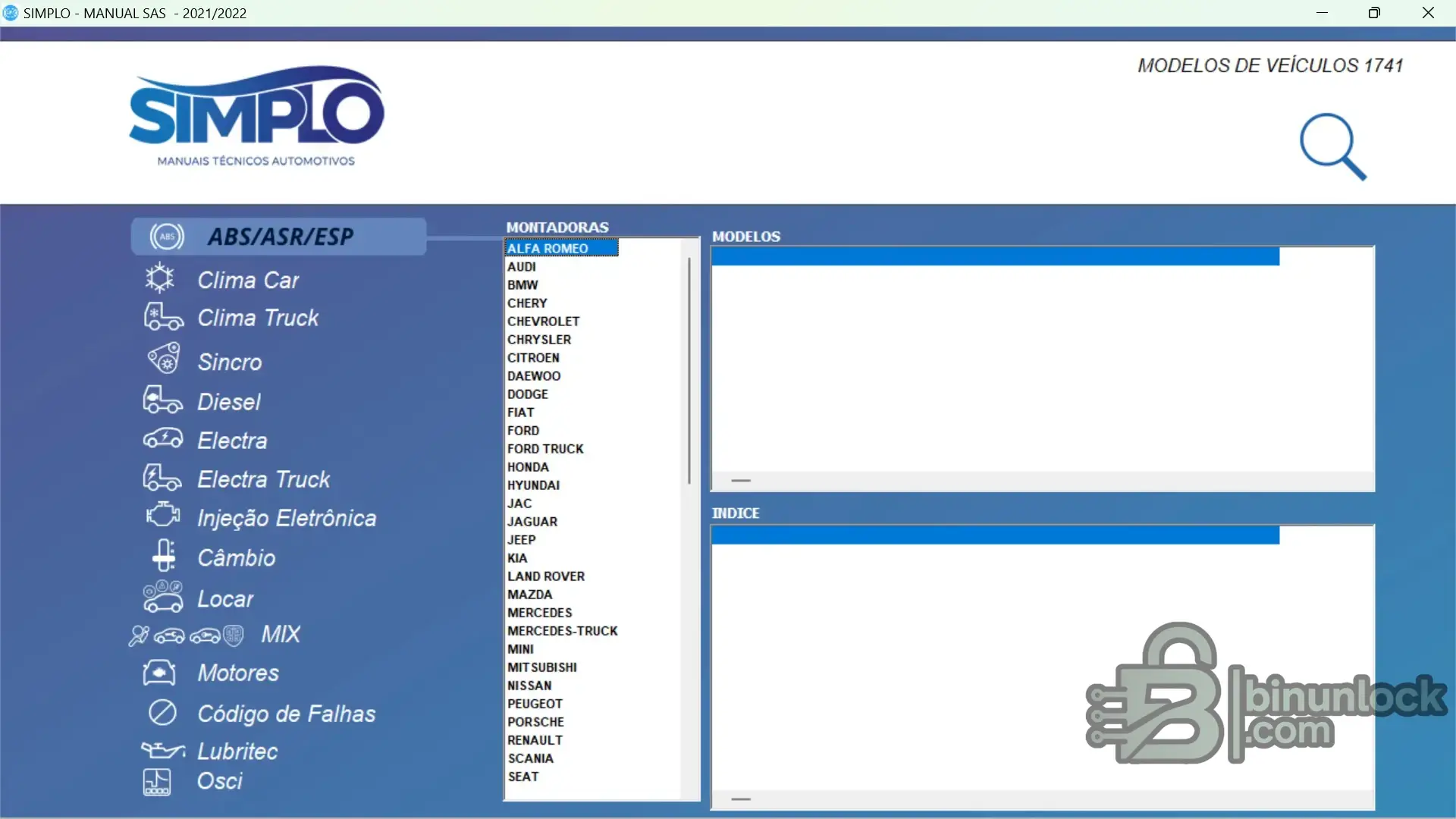
Task: Choose FORD TRUCK from the list
Action: [545, 449]
